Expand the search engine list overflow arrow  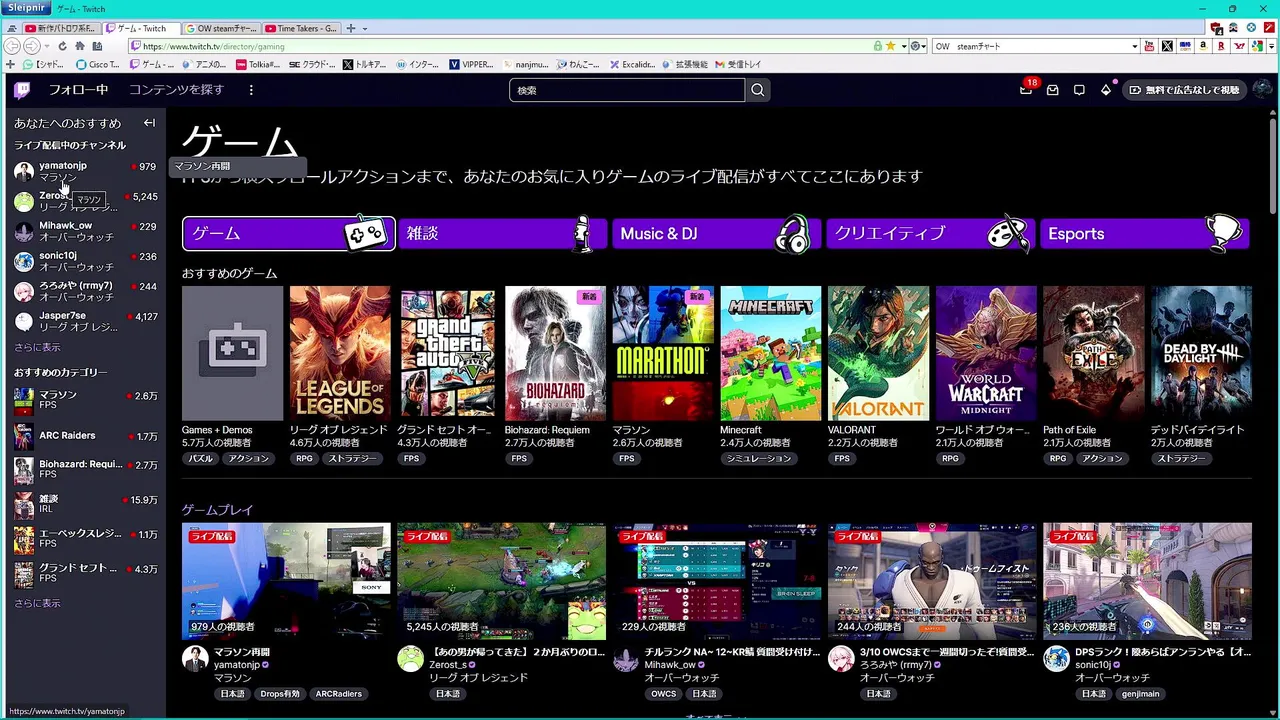click(x=1273, y=46)
